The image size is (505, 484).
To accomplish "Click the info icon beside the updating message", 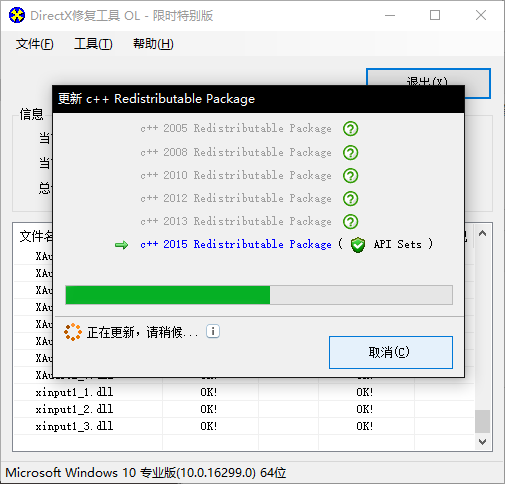I will pos(213,331).
